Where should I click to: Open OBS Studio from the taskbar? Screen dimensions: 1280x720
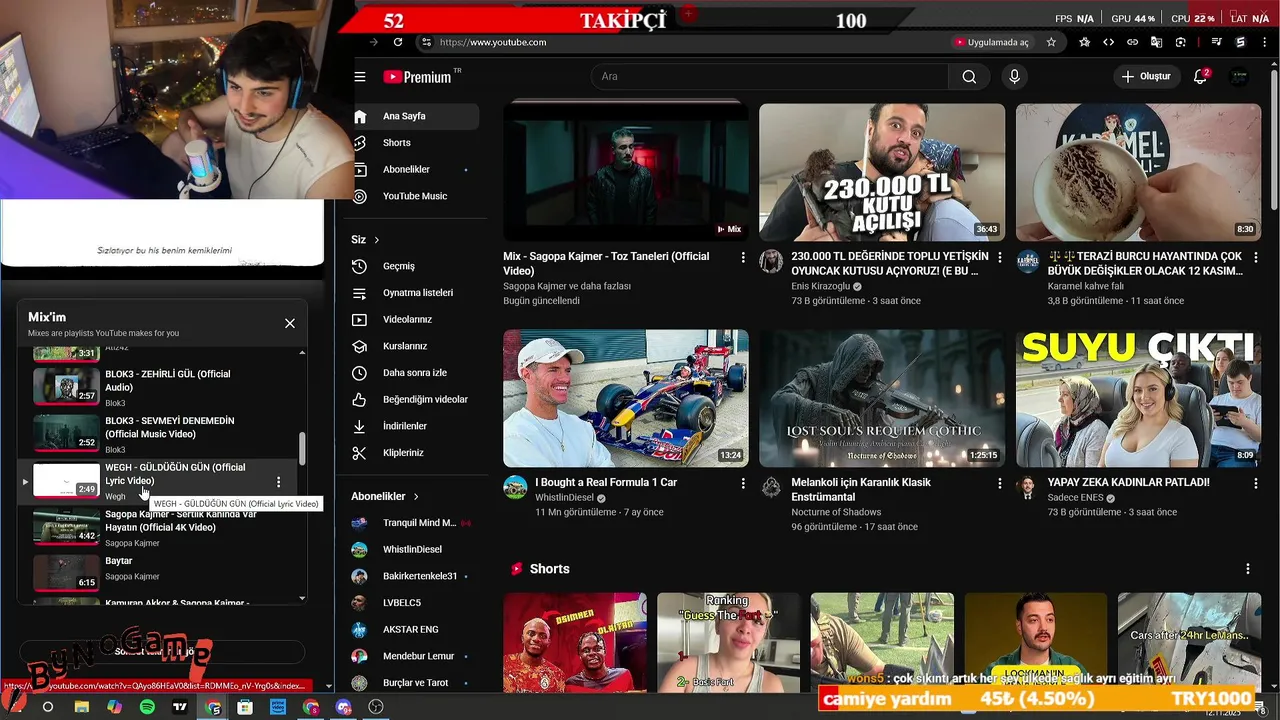tap(376, 707)
